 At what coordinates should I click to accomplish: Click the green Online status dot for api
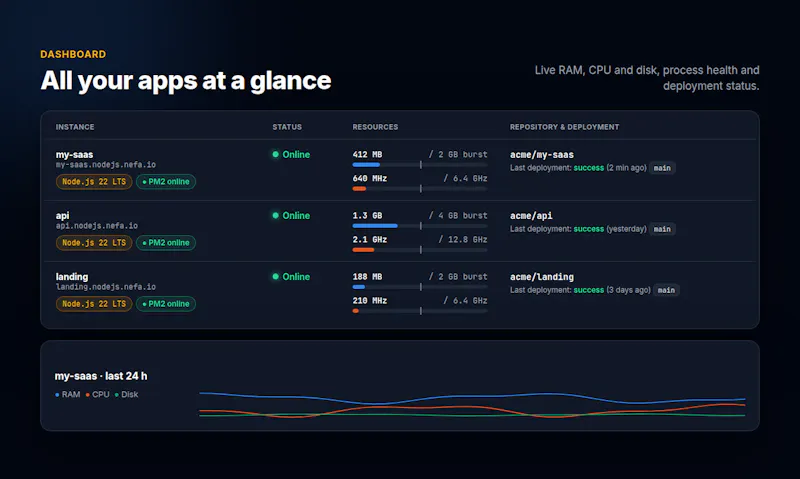[276, 215]
